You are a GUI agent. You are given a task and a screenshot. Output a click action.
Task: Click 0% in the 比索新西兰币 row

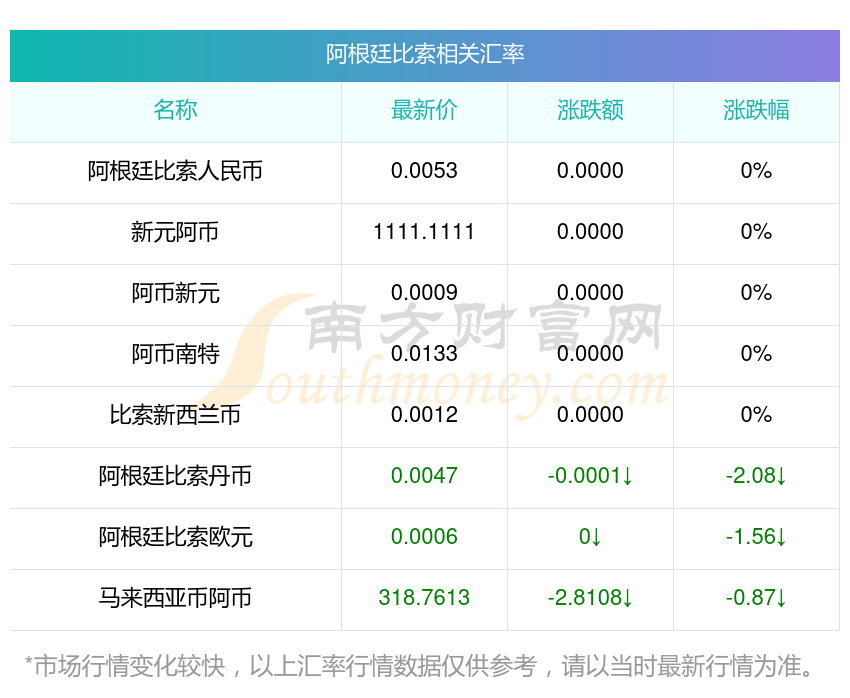click(756, 415)
